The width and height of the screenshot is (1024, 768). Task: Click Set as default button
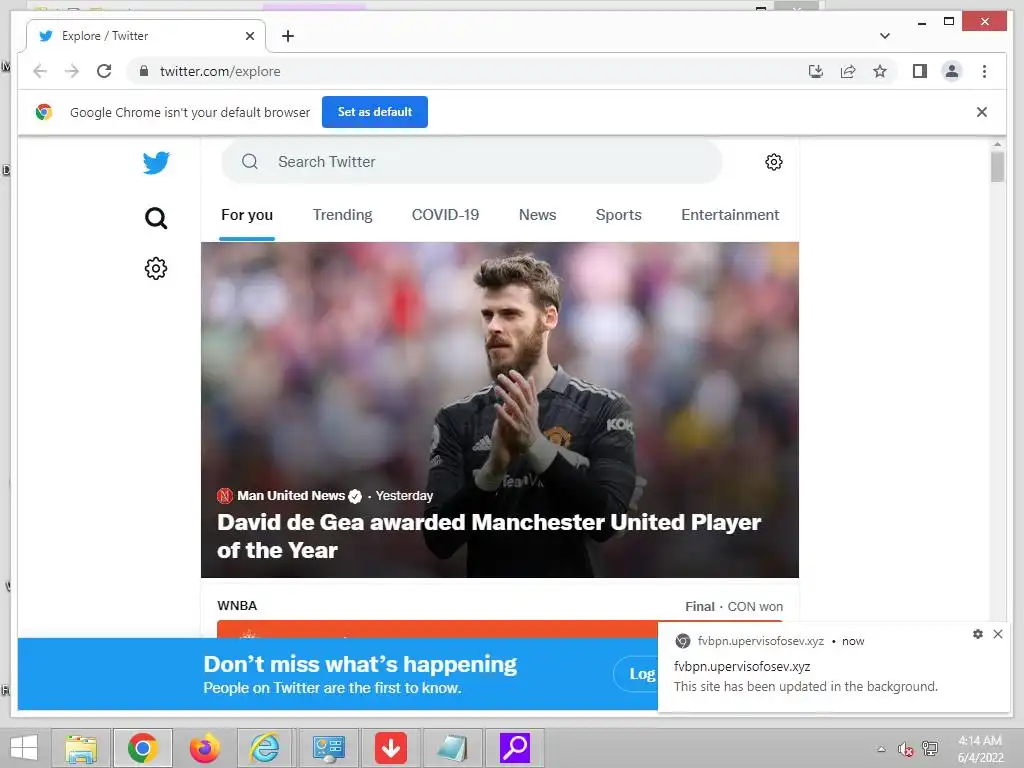point(375,112)
